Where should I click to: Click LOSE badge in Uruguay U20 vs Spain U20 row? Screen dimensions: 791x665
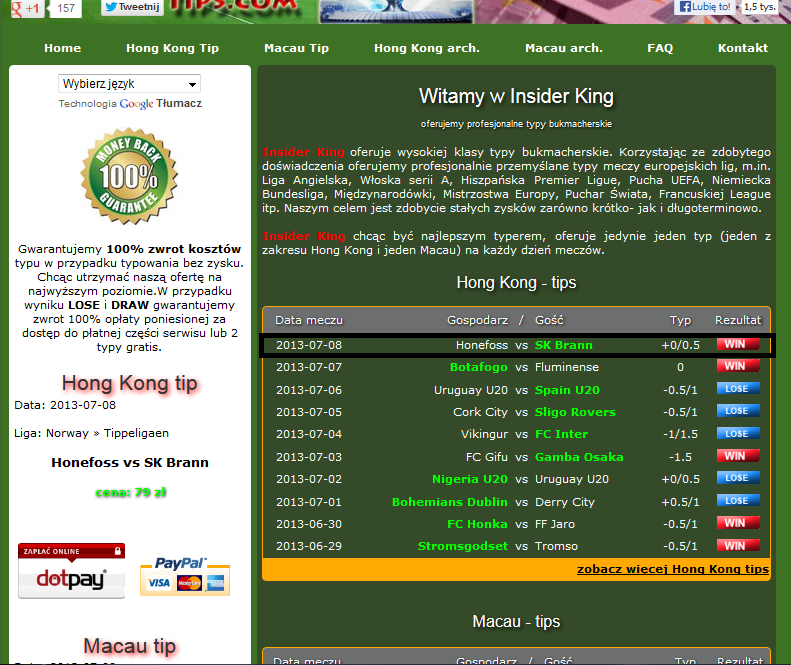coord(738,389)
